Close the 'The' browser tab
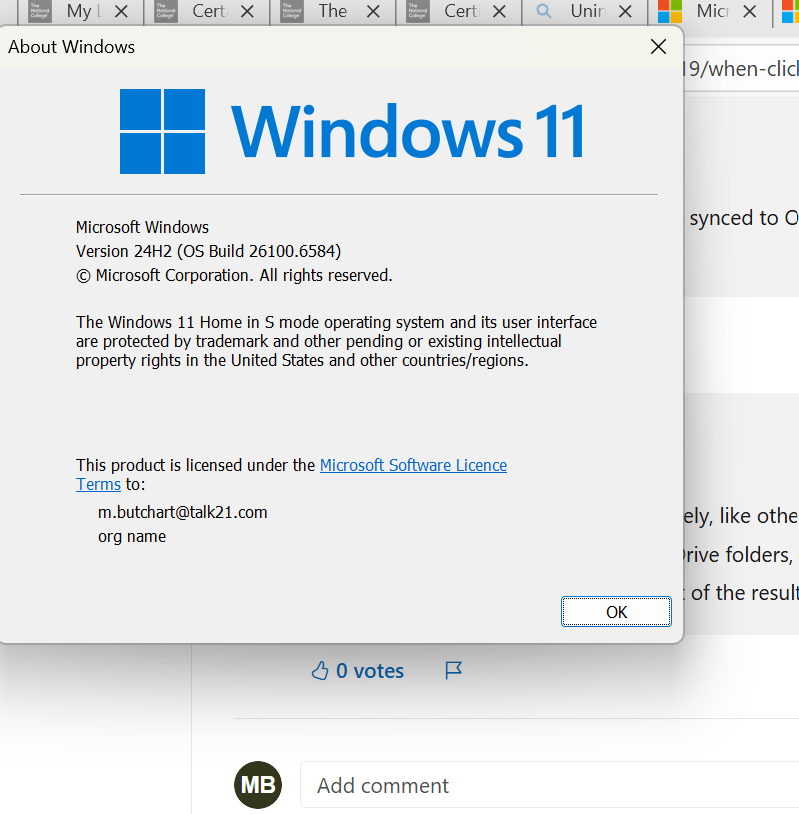This screenshot has width=799, height=814. tap(373, 11)
